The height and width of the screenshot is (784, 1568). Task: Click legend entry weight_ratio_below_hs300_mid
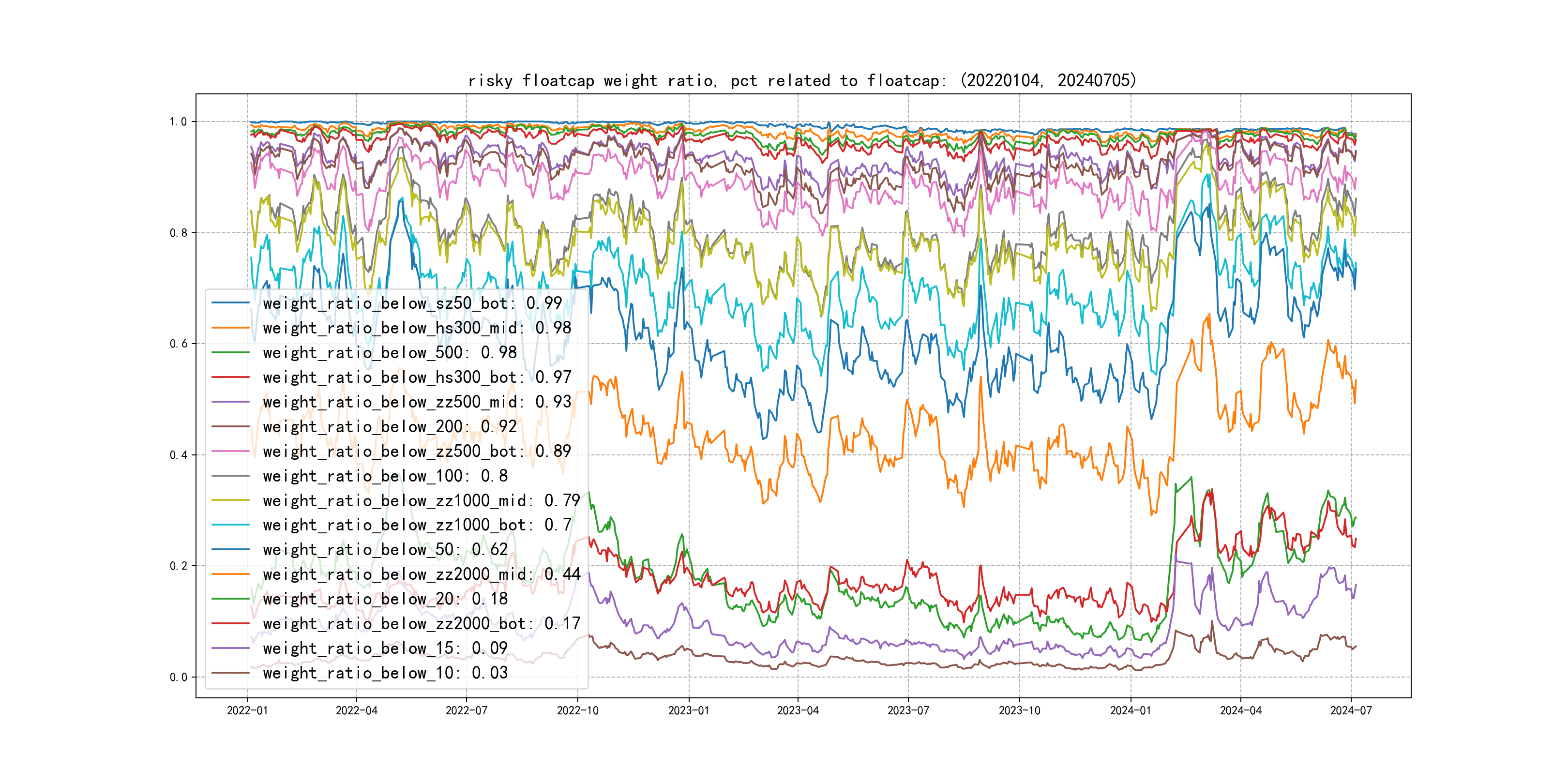tap(416, 328)
